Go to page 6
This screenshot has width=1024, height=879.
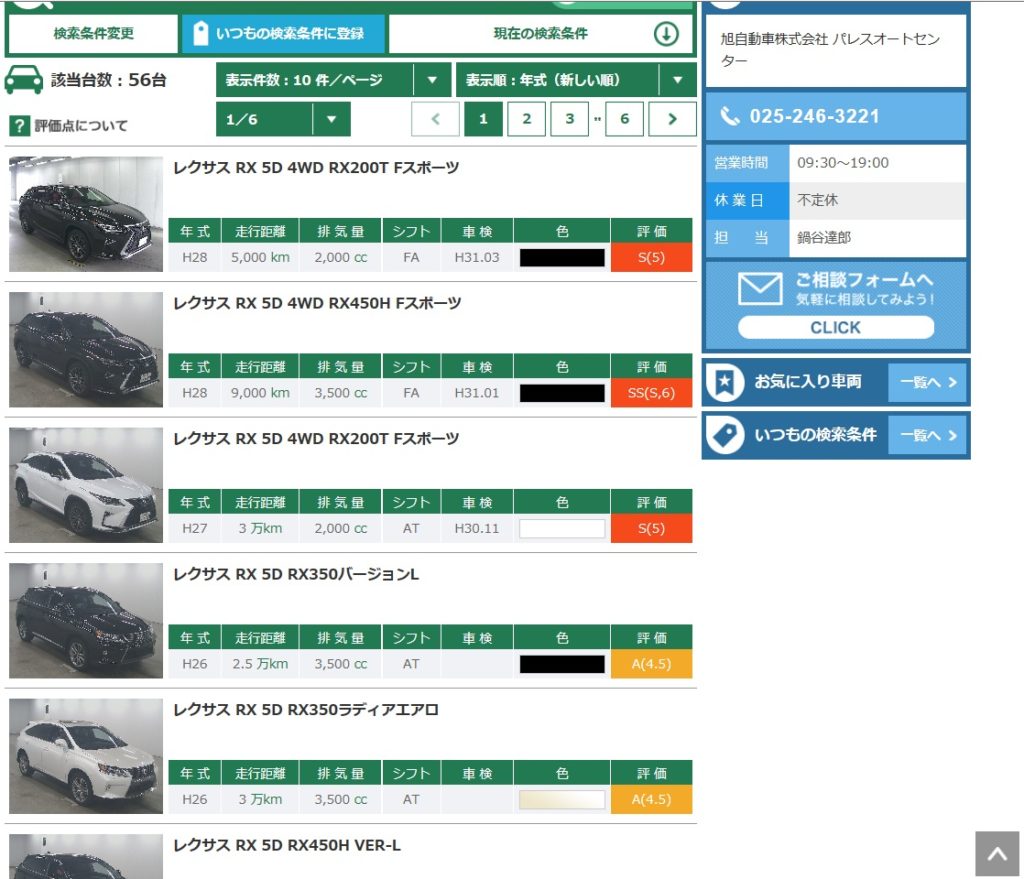624,119
